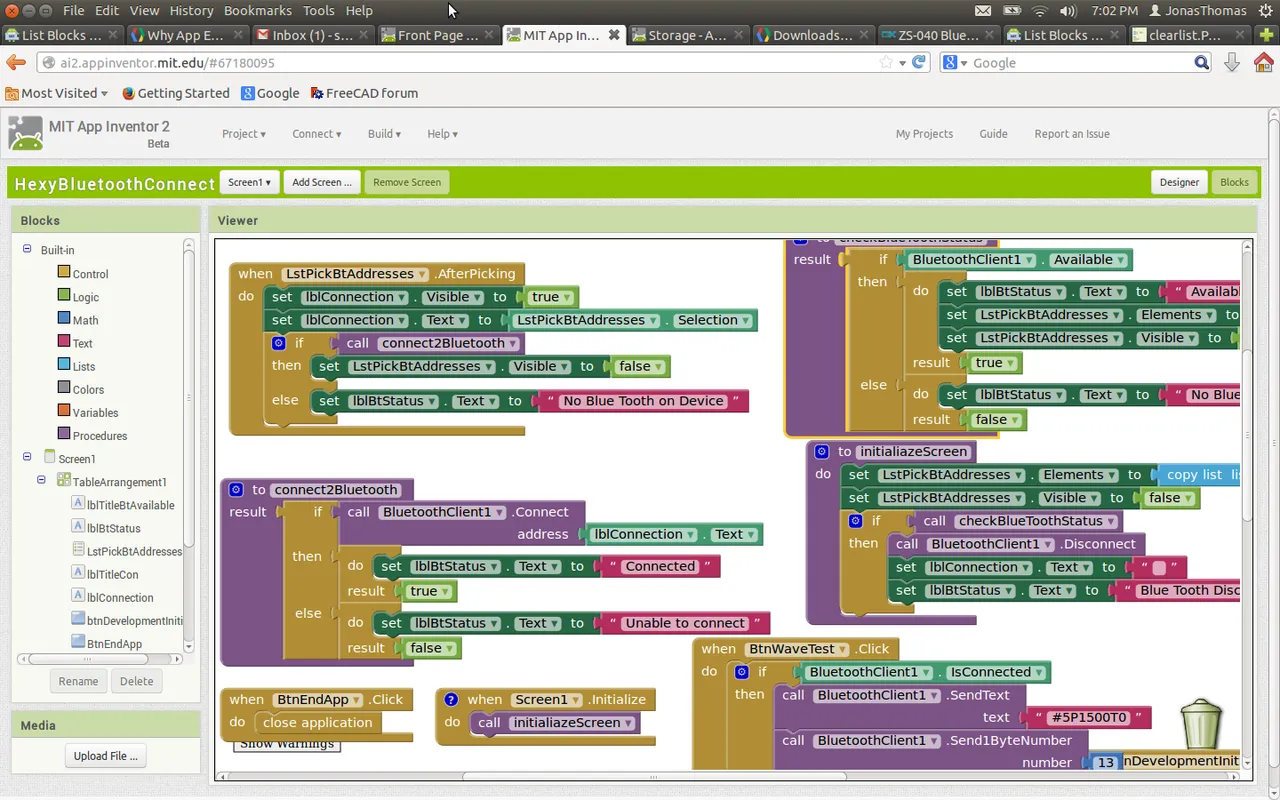The image size is (1280, 800).
Task: Switch to the Front Page browser tab
Action: (x=439, y=35)
